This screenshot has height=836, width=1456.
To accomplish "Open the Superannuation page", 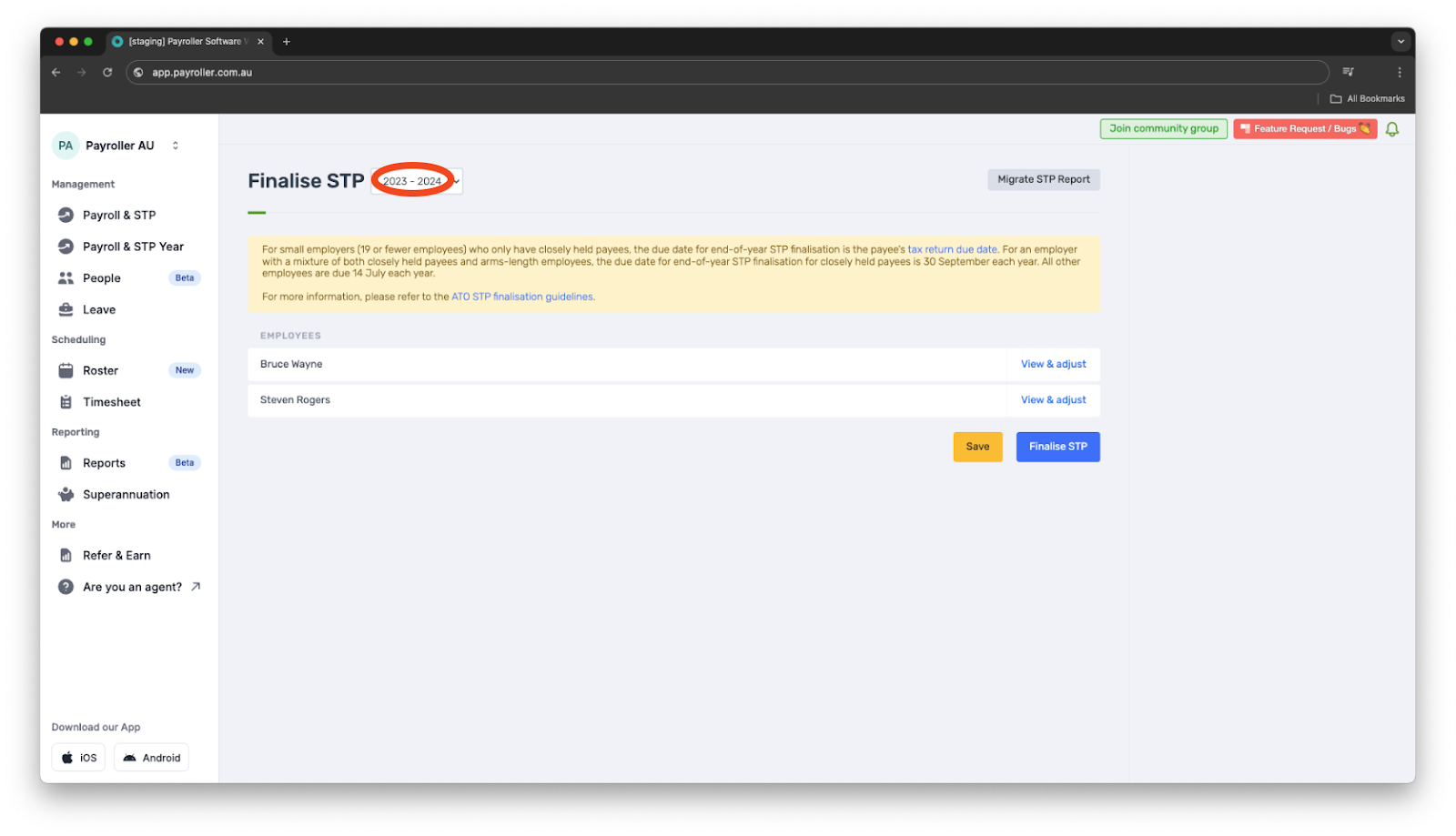I will click(125, 494).
